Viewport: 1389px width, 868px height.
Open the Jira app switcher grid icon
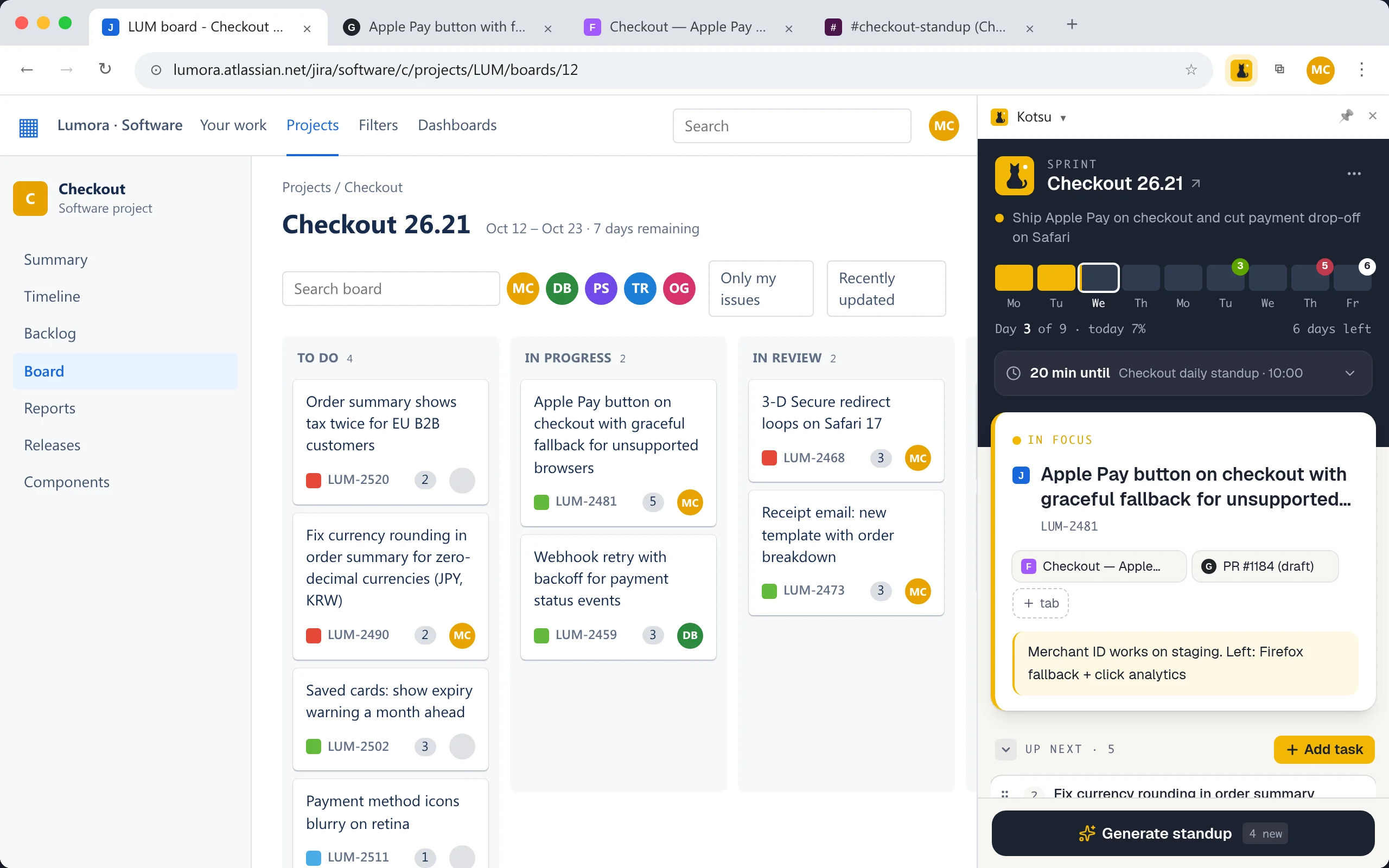click(x=29, y=127)
